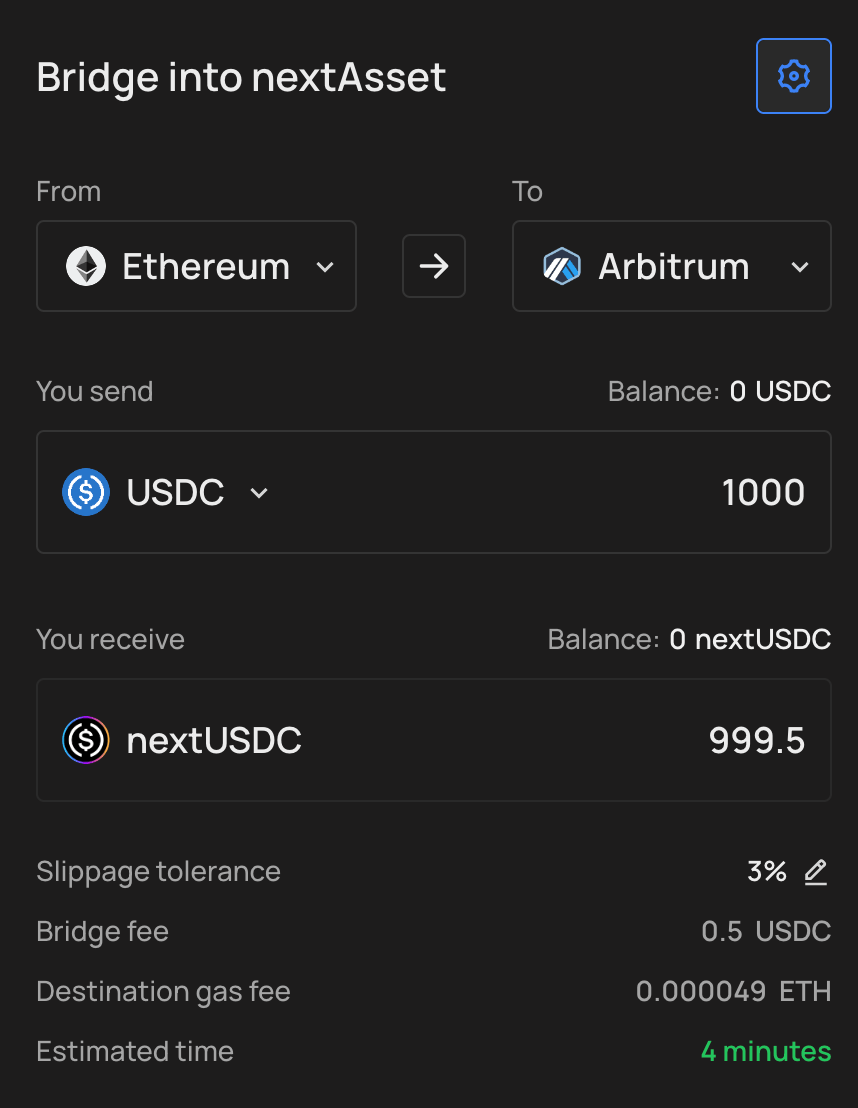Click the 0 nextUSDC balance text
The image size is (858, 1108).
750,640
